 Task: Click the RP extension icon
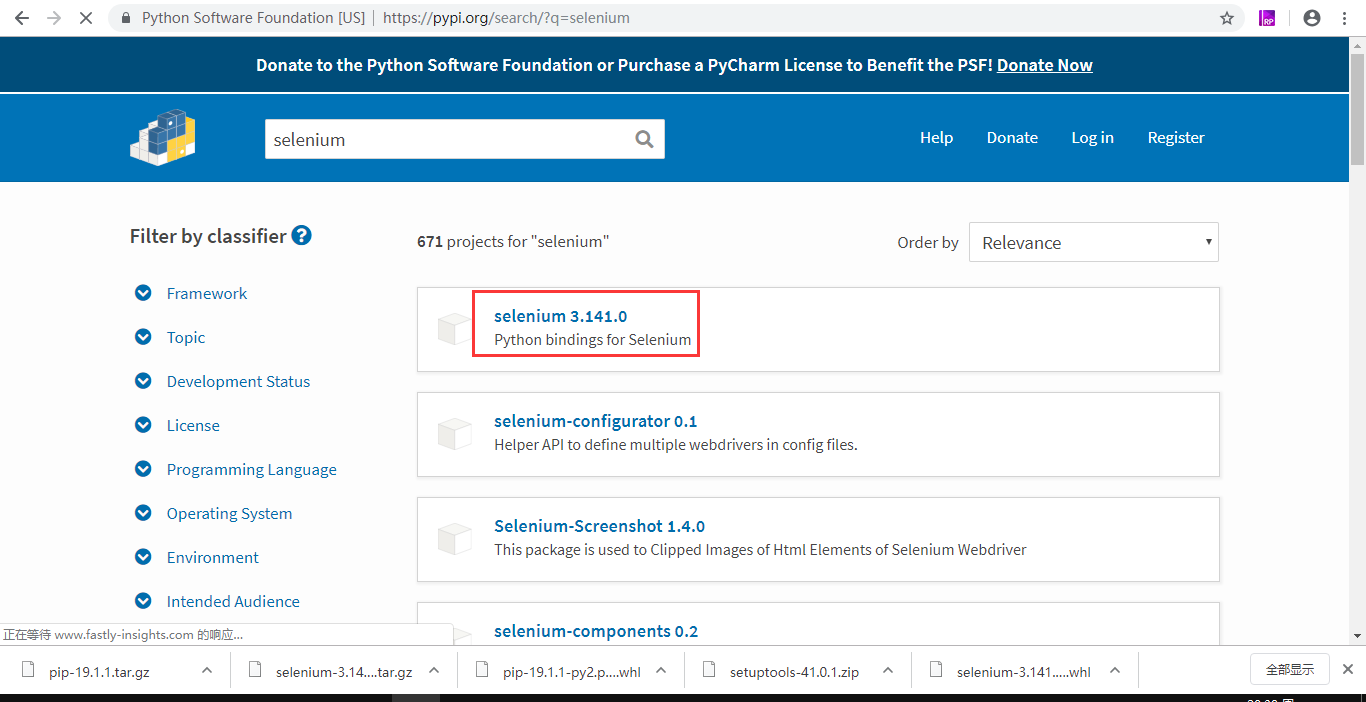(1267, 17)
